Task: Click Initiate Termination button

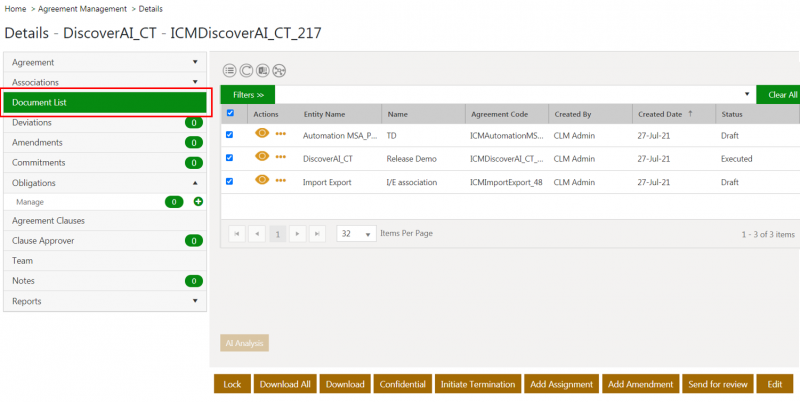Action: click(478, 384)
